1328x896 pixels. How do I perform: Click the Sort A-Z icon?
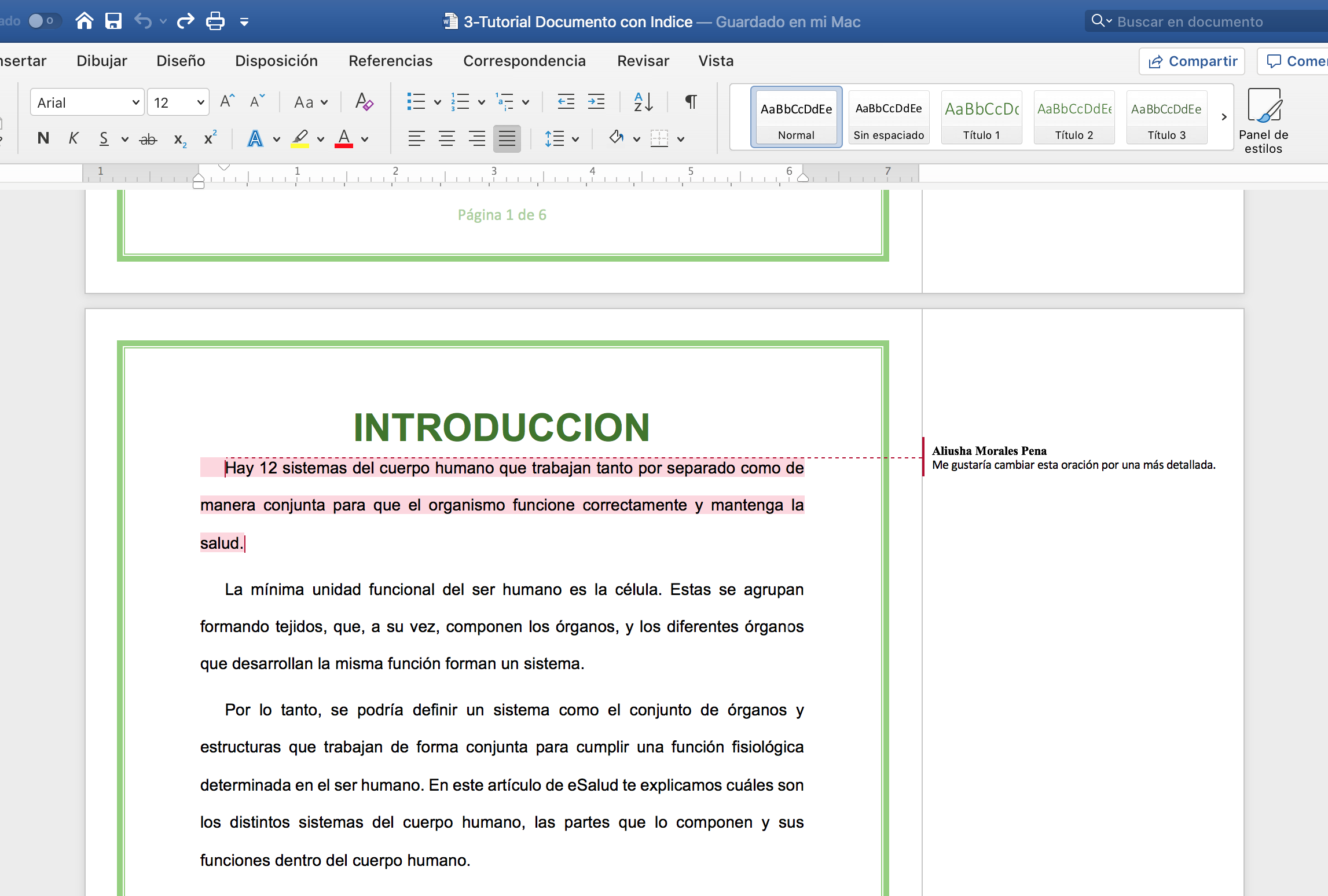(643, 102)
